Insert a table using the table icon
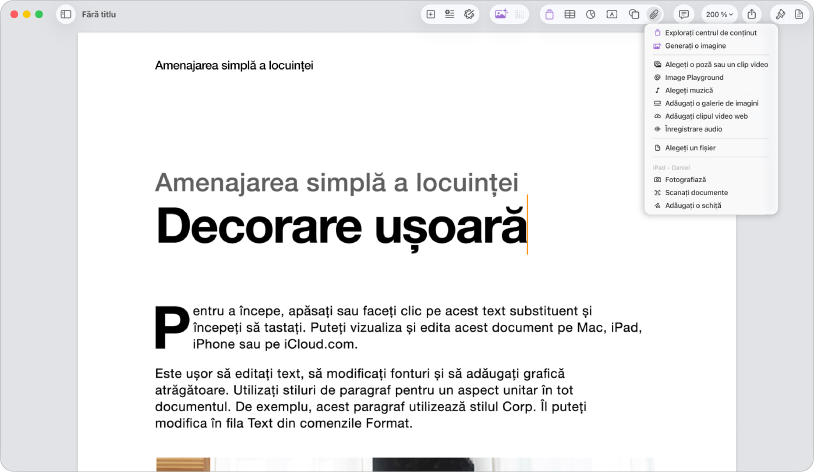The height and width of the screenshot is (473, 814). point(570,15)
